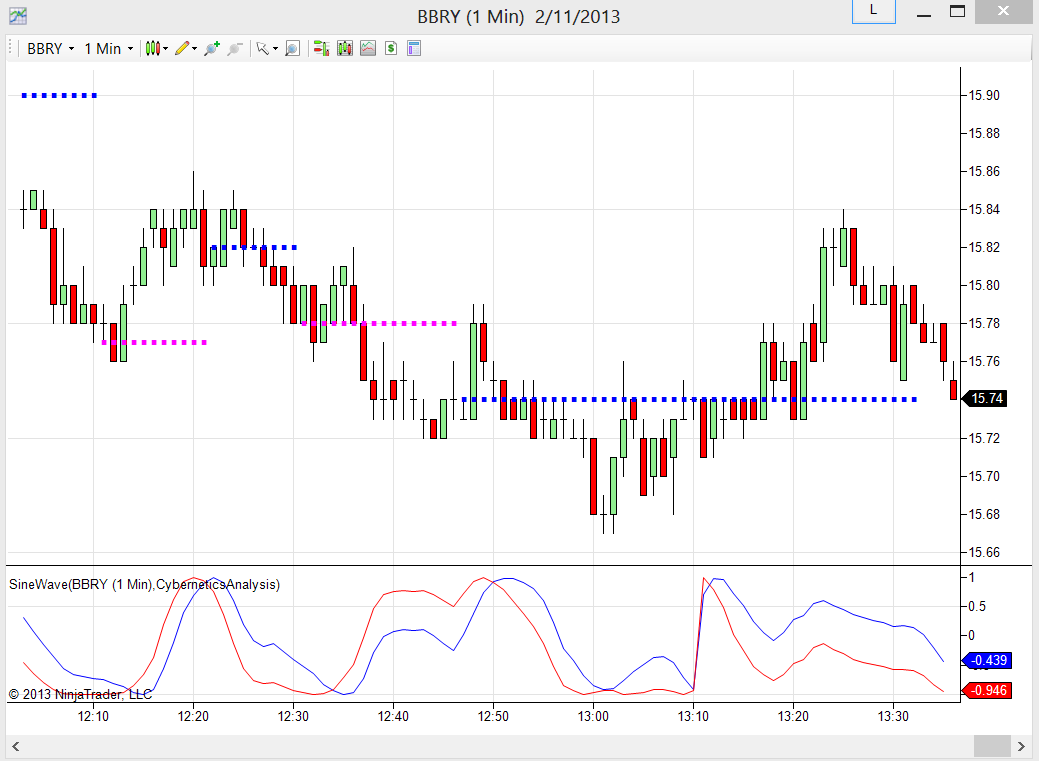Click the horizontal scrollbar thumb
Viewport: 1039px width, 761px height.
tap(993, 746)
